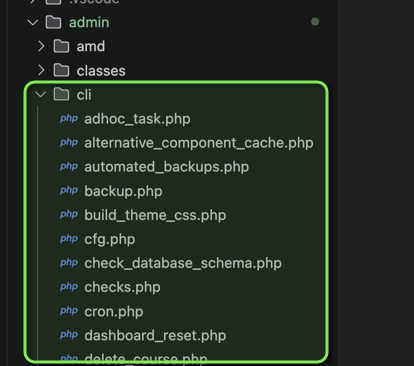Image resolution: width=414 pixels, height=366 pixels.
Task: Collapse the cli folder chevron
Action: 41,95
